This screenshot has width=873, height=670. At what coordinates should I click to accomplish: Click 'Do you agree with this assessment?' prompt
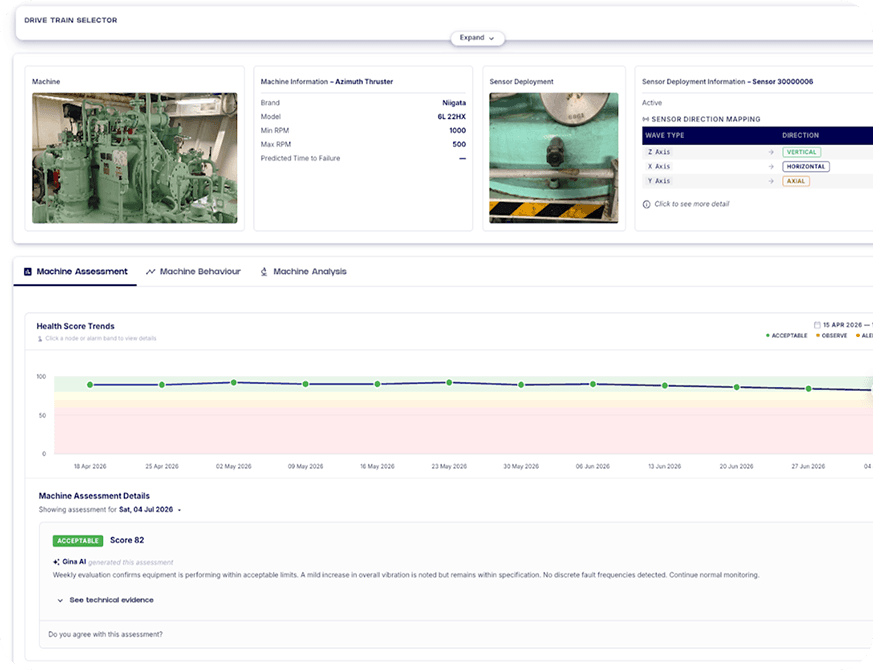(105, 634)
